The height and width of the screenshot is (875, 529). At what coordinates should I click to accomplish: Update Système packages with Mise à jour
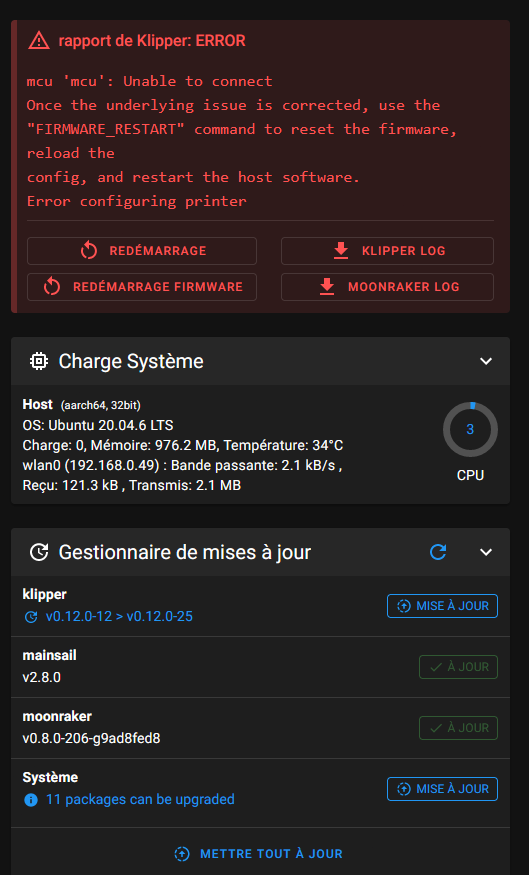click(x=443, y=789)
